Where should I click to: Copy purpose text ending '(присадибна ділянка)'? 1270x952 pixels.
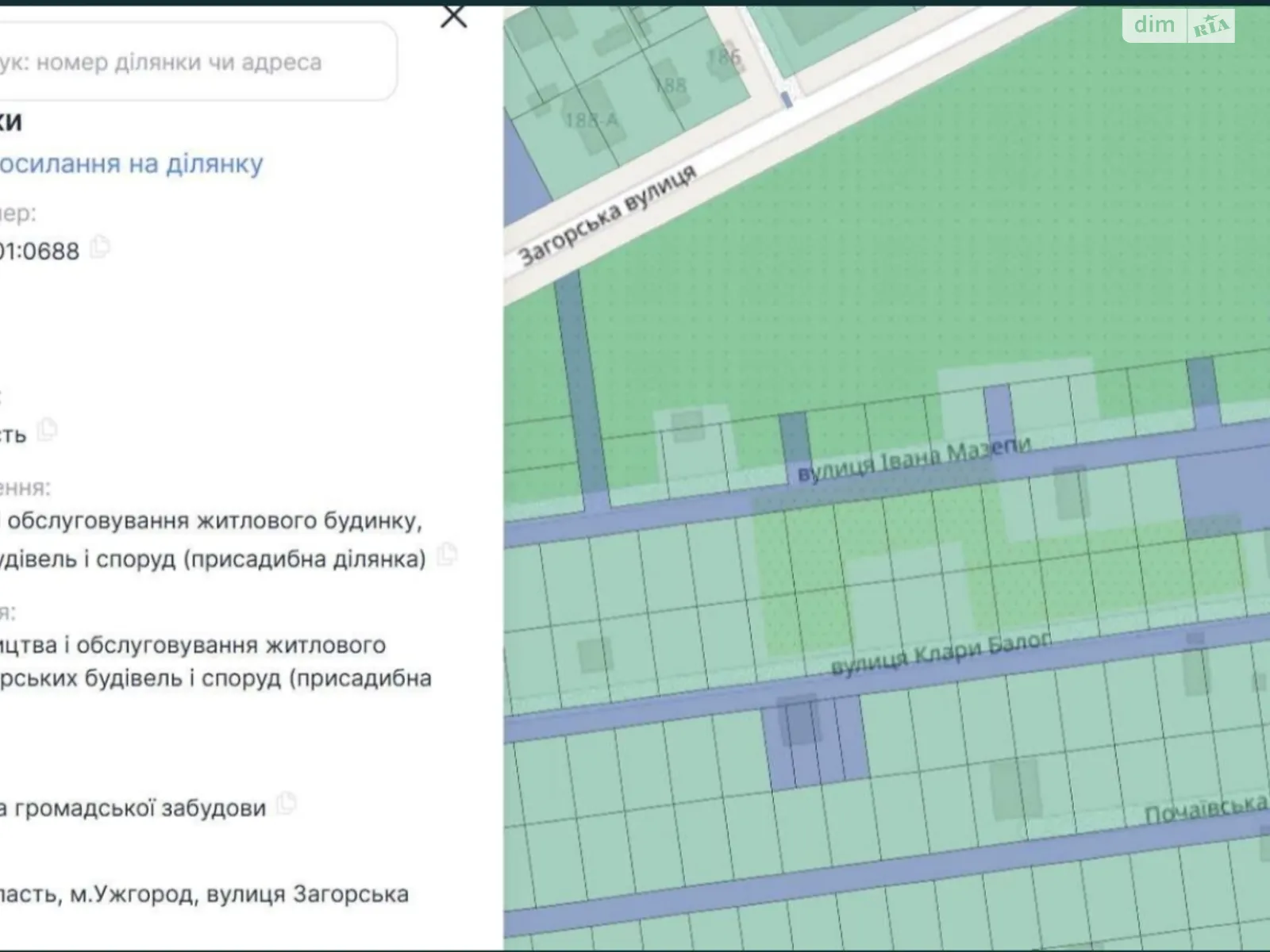(448, 555)
